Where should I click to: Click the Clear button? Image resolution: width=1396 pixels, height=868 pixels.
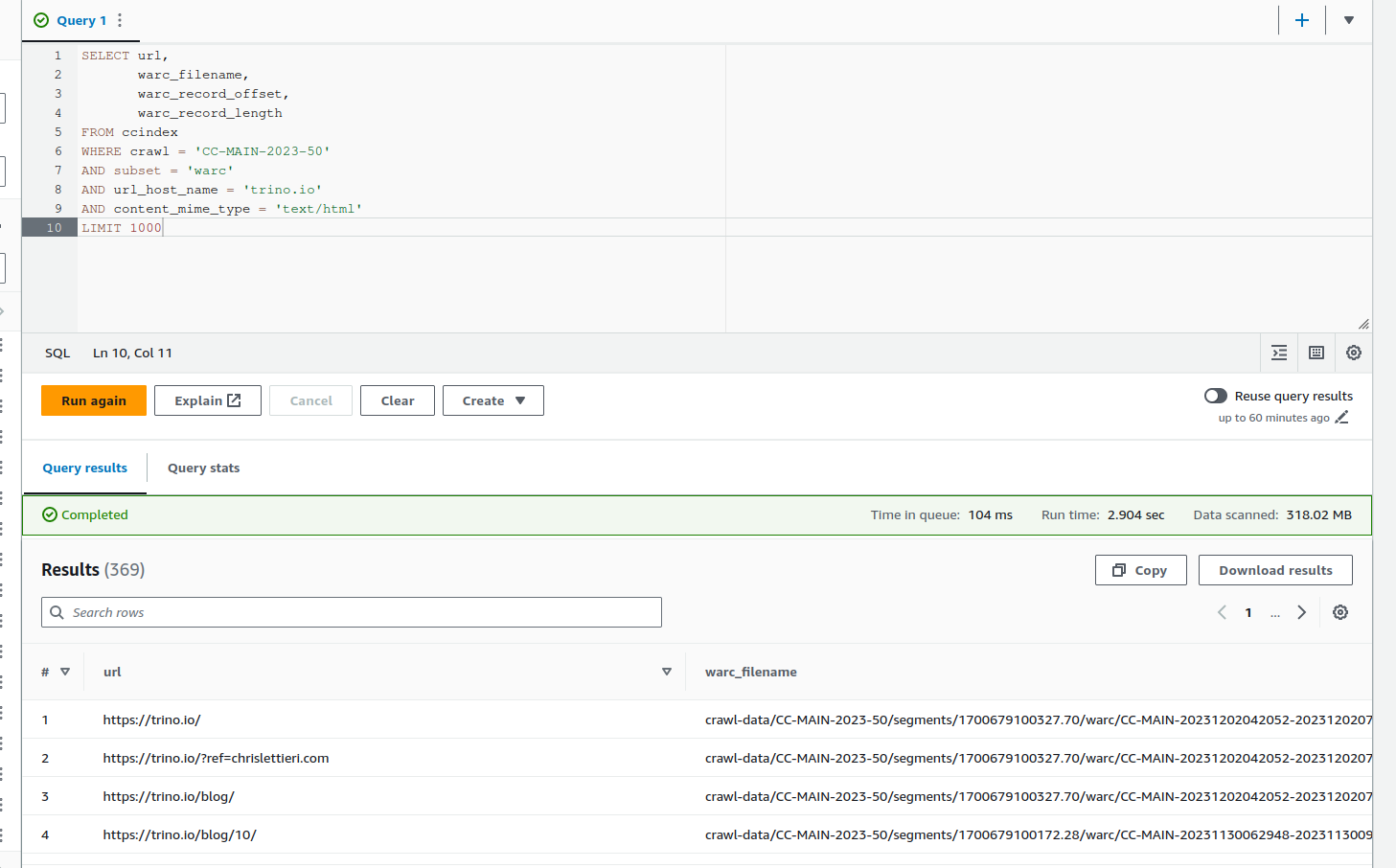click(x=398, y=400)
